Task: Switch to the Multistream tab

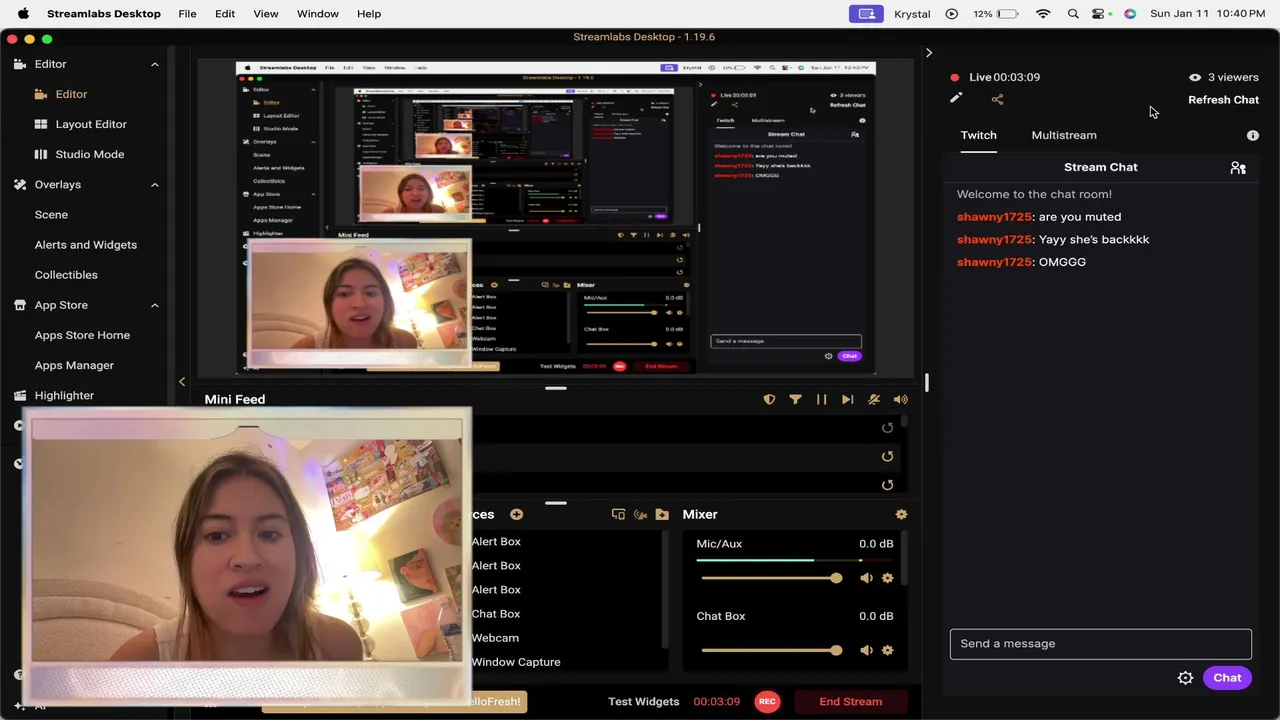Action: click(1064, 135)
